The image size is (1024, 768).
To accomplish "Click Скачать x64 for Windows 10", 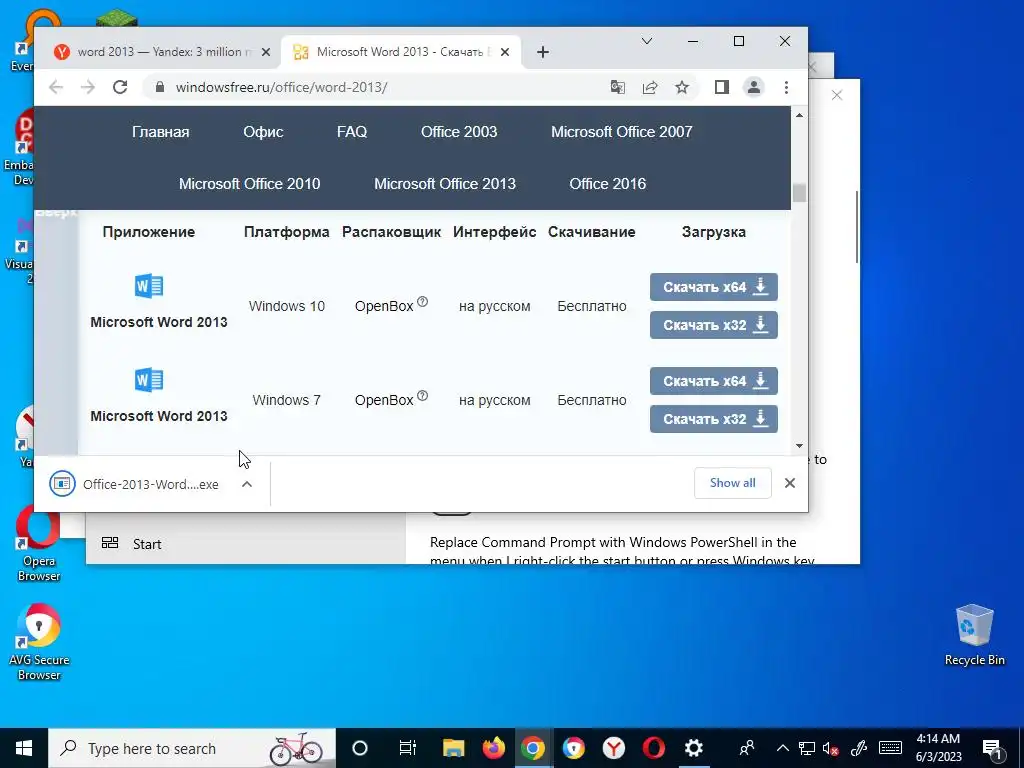I will click(714, 287).
